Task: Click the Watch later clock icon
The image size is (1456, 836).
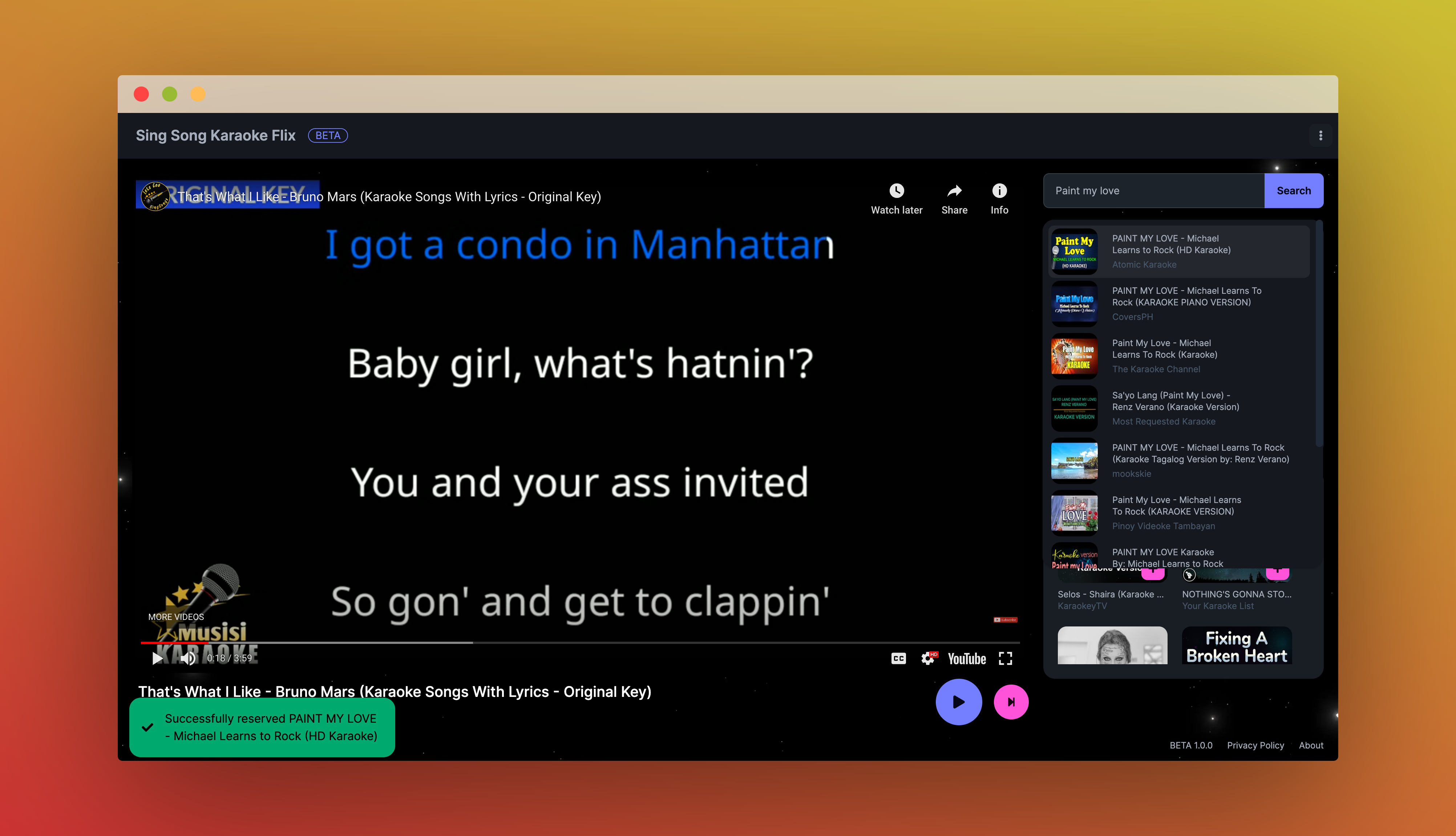Action: point(897,191)
